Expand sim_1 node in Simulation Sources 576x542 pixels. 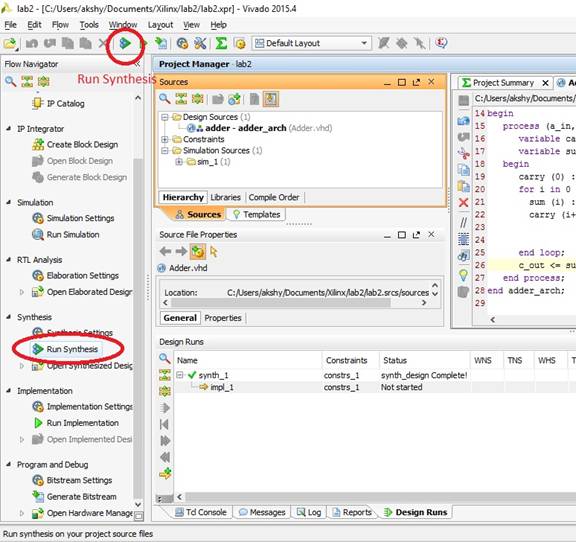click(x=179, y=162)
